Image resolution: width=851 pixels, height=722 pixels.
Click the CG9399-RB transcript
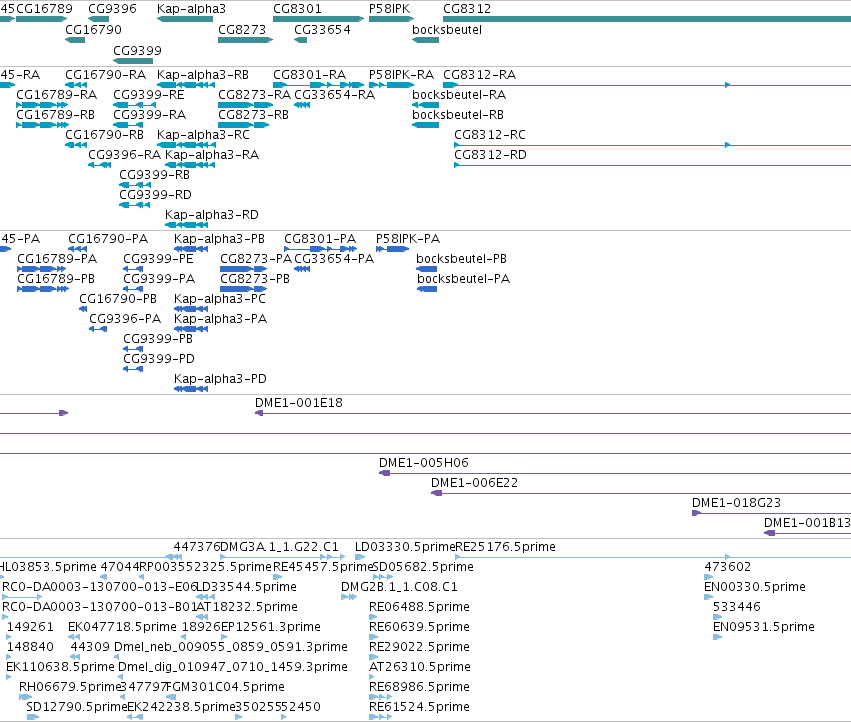[x=135, y=185]
